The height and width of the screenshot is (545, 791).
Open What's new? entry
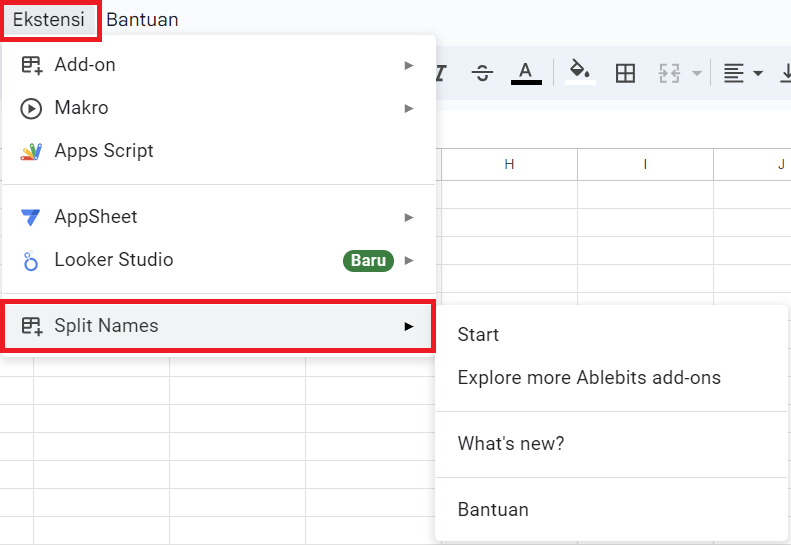611,444
